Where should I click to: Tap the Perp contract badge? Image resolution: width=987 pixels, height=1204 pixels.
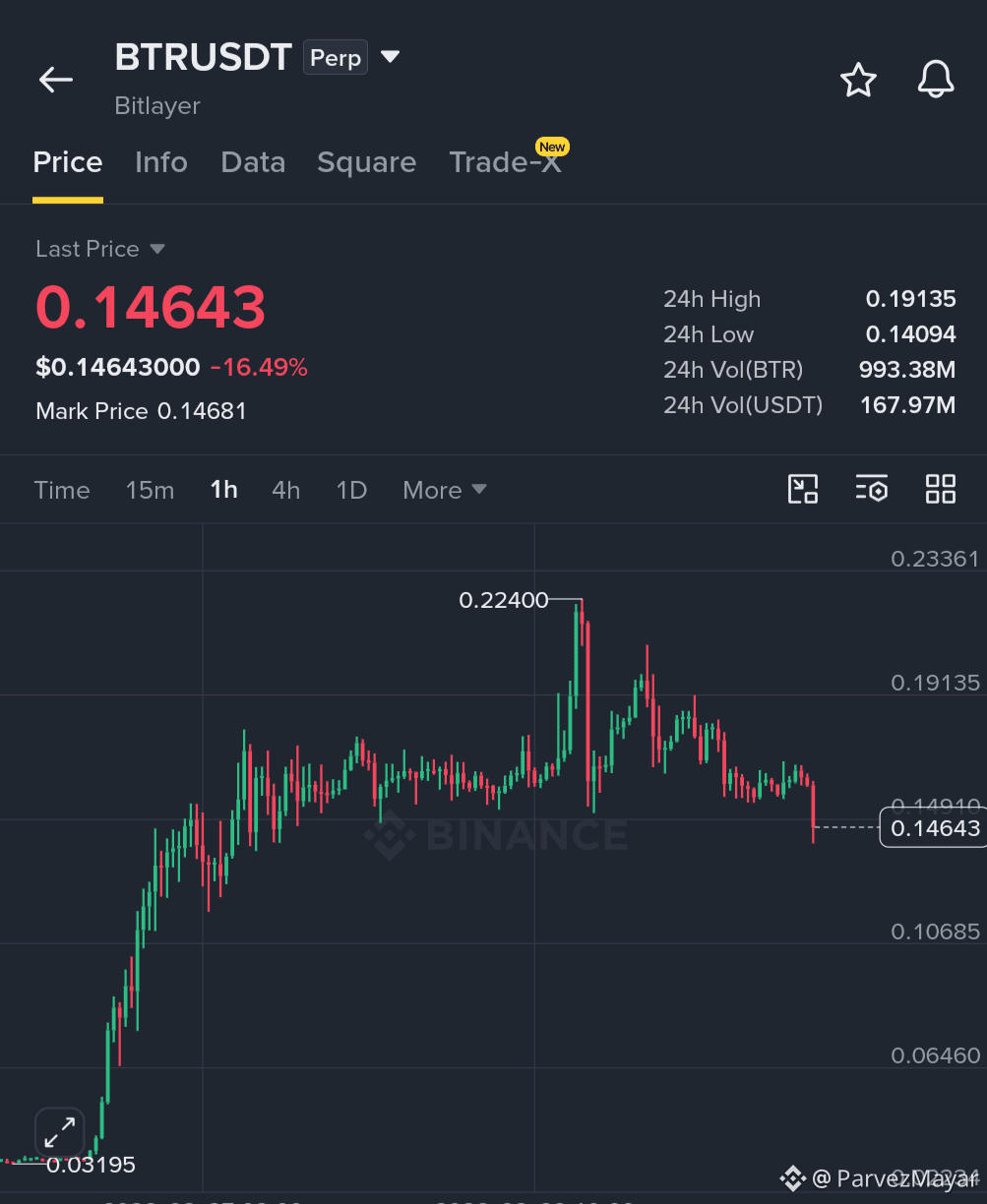pos(336,58)
